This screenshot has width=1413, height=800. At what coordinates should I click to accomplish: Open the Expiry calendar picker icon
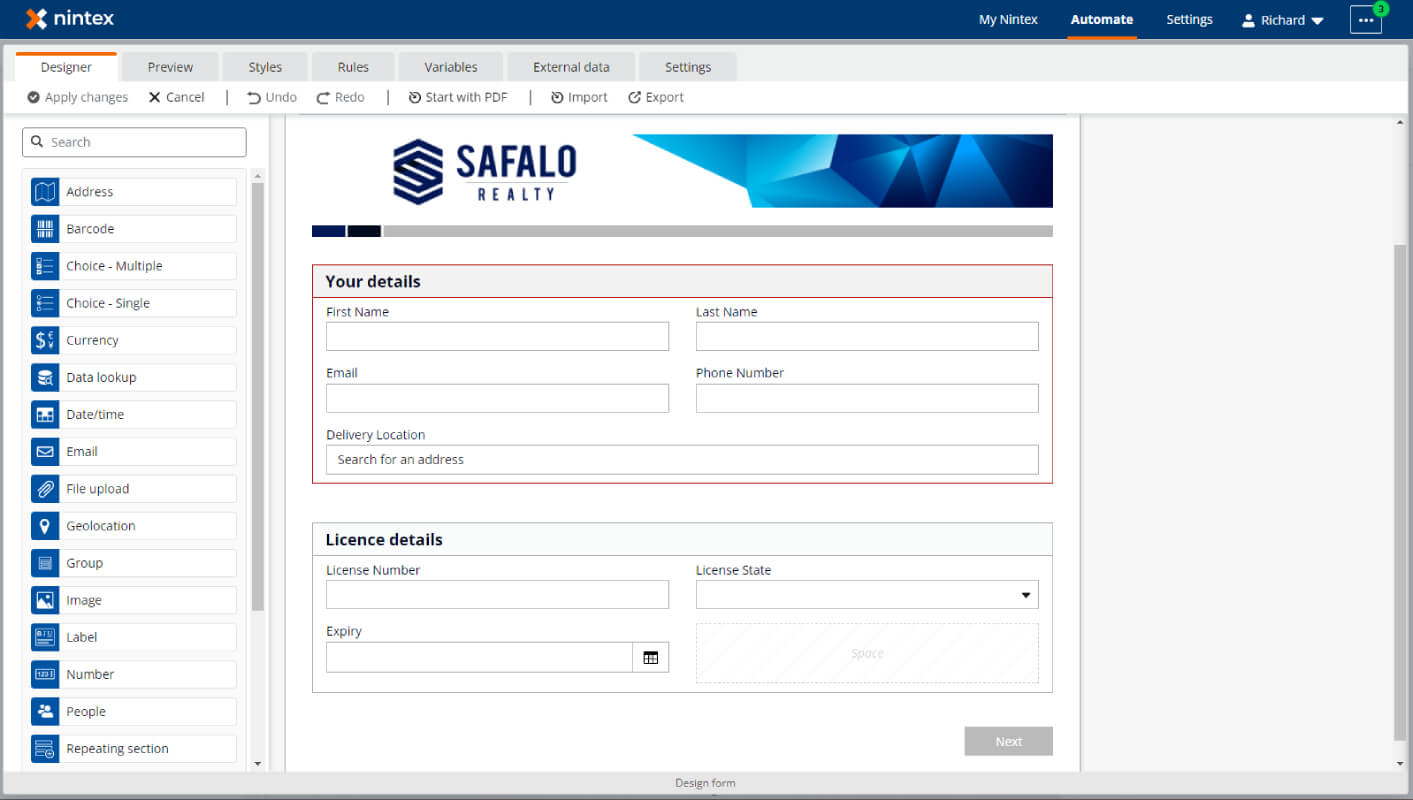click(x=651, y=657)
